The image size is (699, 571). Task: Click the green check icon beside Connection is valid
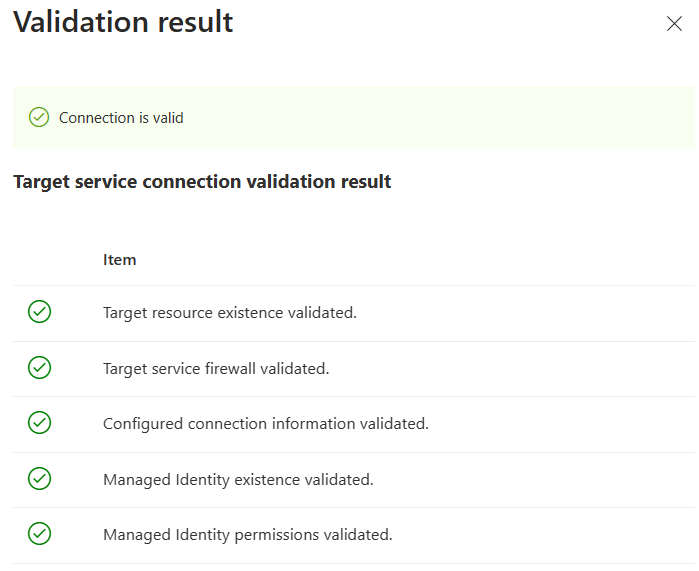(39, 118)
